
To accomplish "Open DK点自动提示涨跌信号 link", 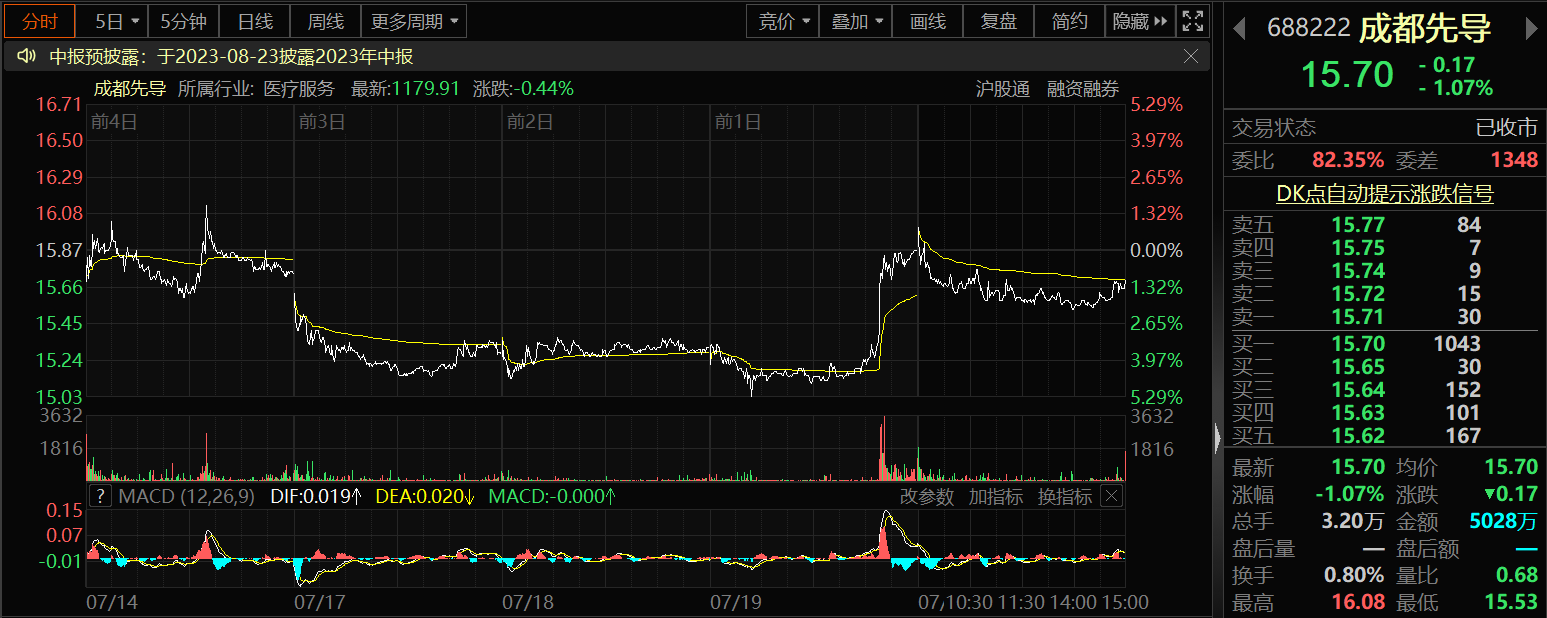I will (x=1385, y=194).
